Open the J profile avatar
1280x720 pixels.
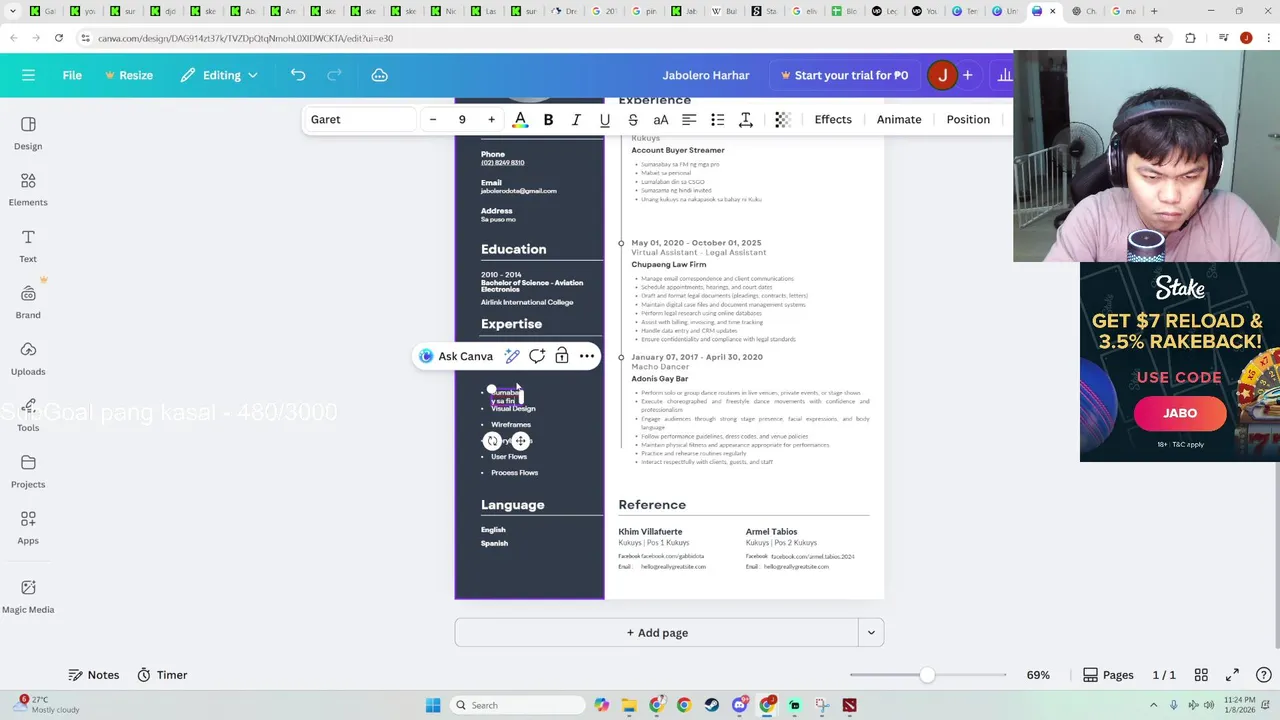pos(942,75)
